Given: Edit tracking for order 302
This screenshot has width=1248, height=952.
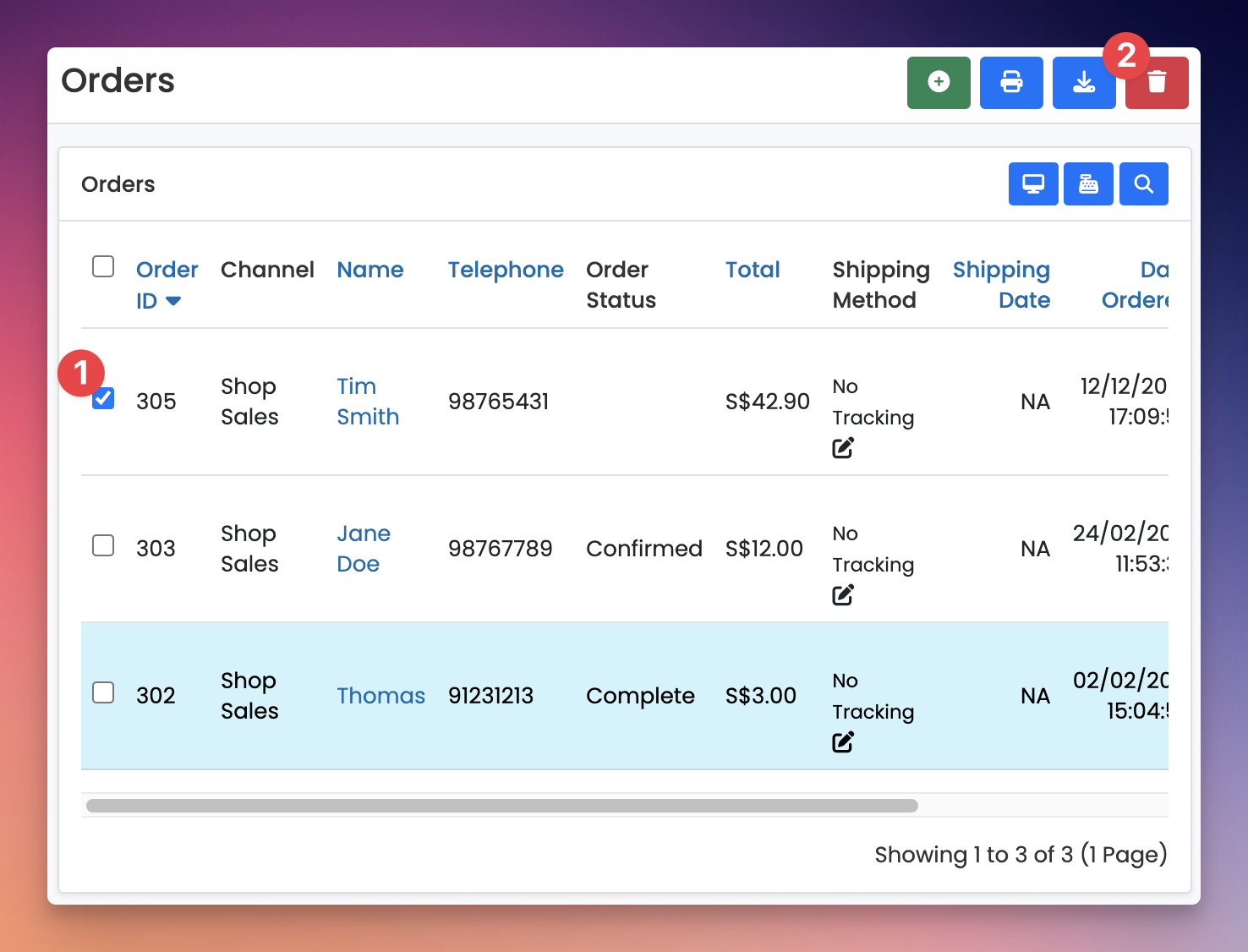Looking at the screenshot, I should coord(843,742).
